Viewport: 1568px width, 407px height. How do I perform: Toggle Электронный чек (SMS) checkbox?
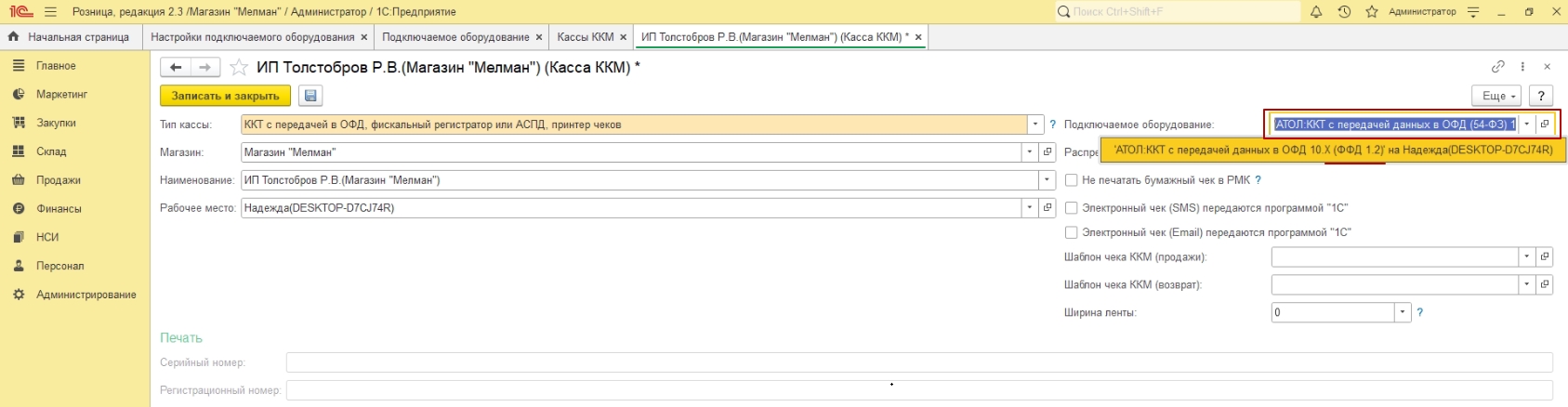click(1071, 208)
